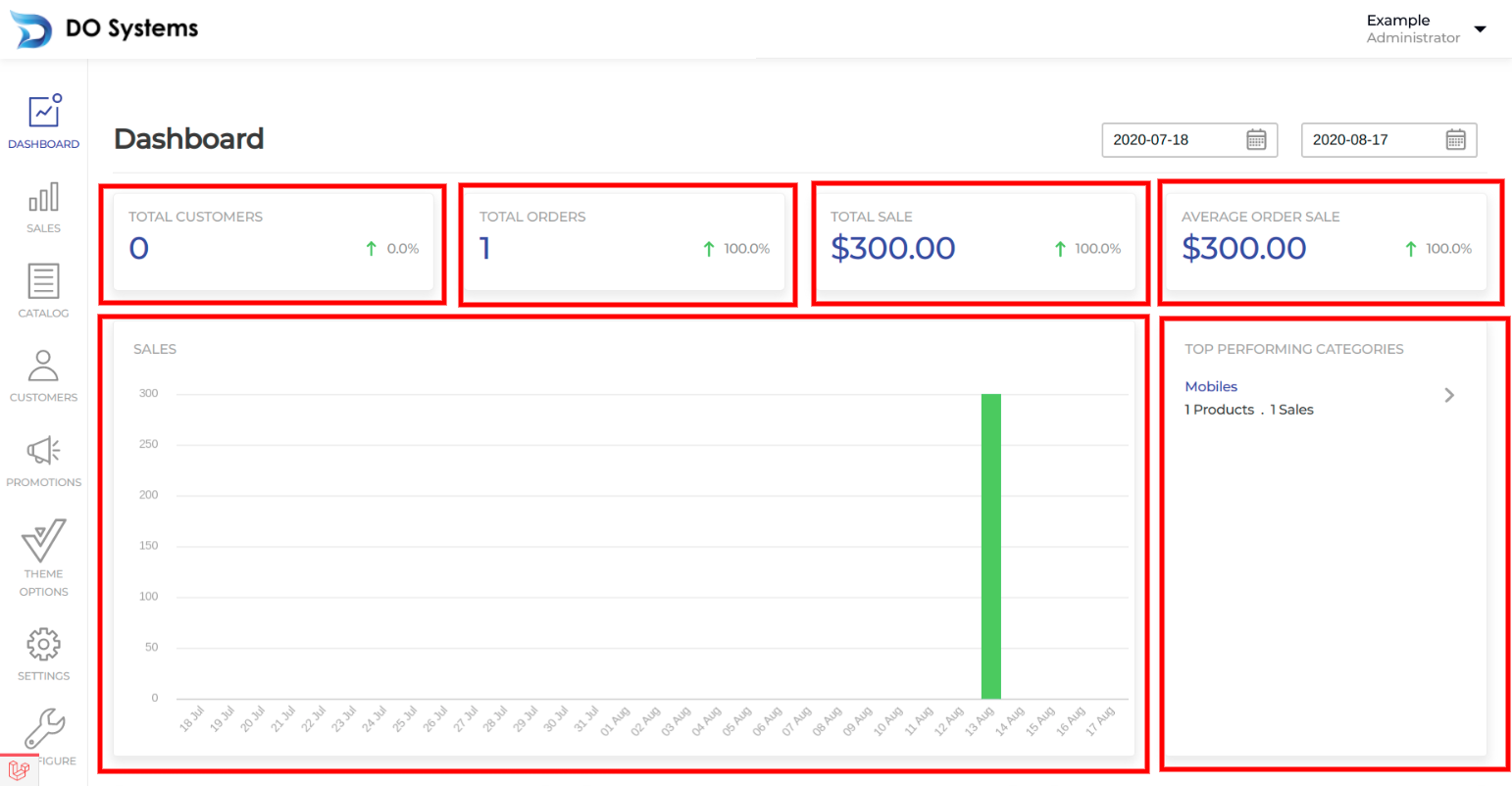Open the Dashboard sidebar icon
This screenshot has width=1512, height=786.
point(44,112)
